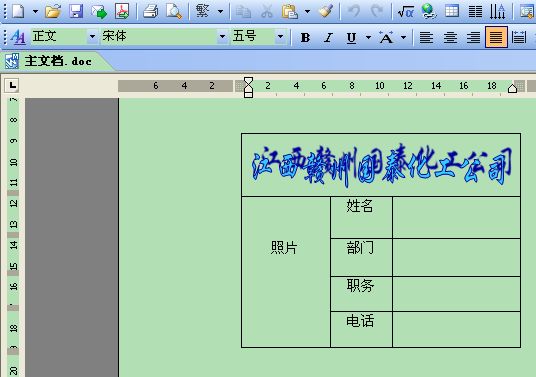This screenshot has height=377, width=536.
Task: Open the styles and formatting AA icon
Action: [18, 37]
